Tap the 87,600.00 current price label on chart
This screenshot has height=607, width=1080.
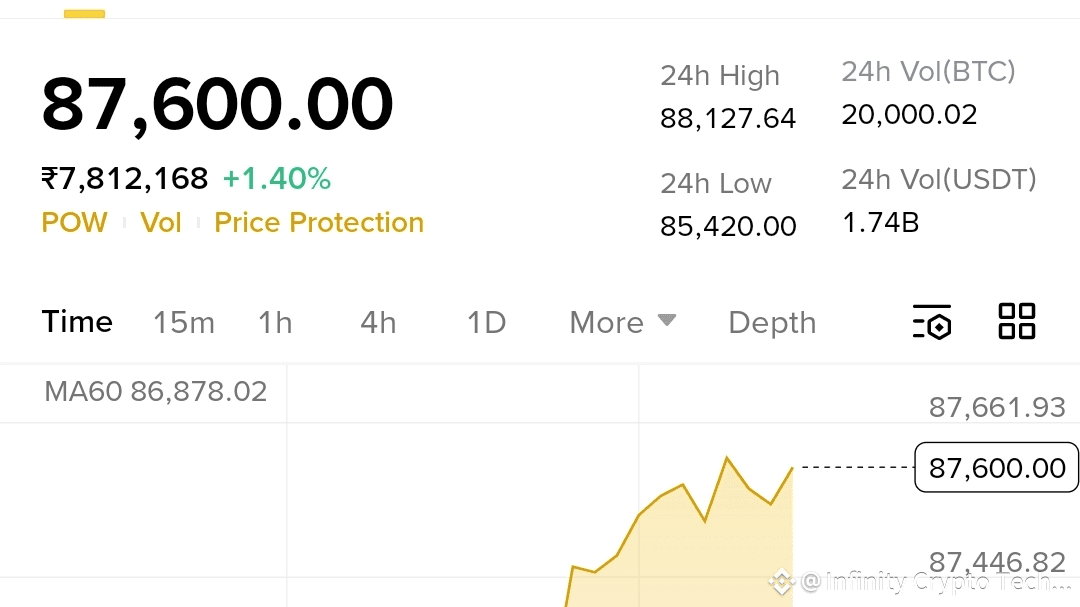pos(997,468)
